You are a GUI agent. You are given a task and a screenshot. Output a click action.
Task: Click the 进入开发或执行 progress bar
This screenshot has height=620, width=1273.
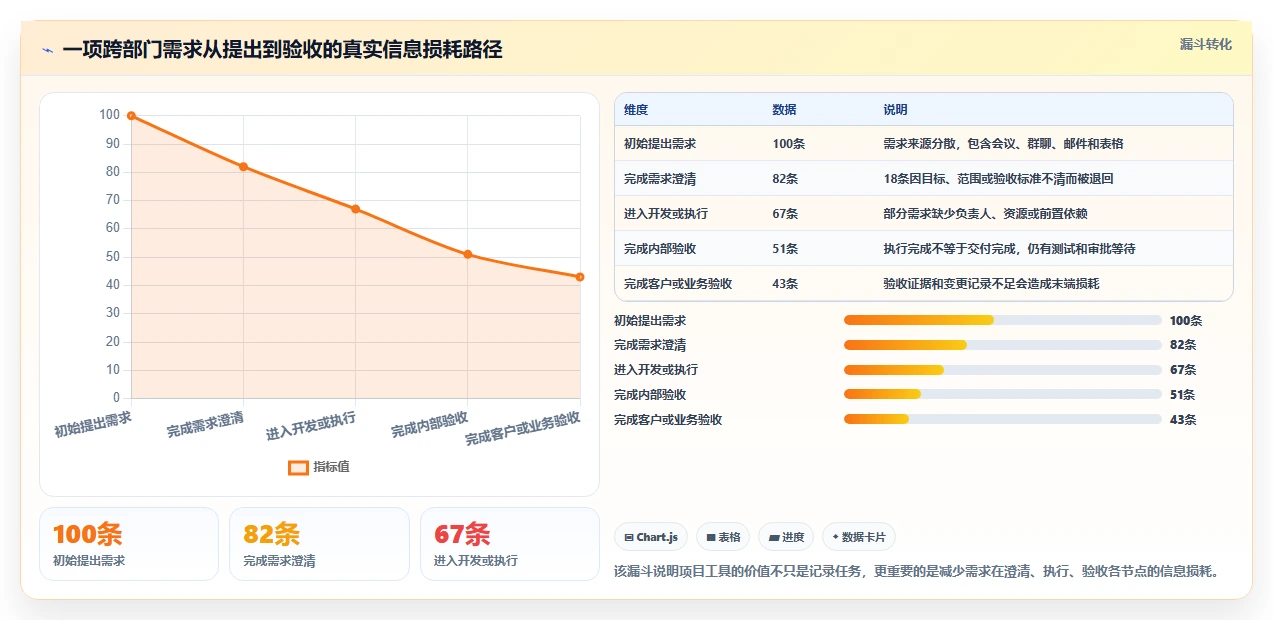tap(1003, 370)
